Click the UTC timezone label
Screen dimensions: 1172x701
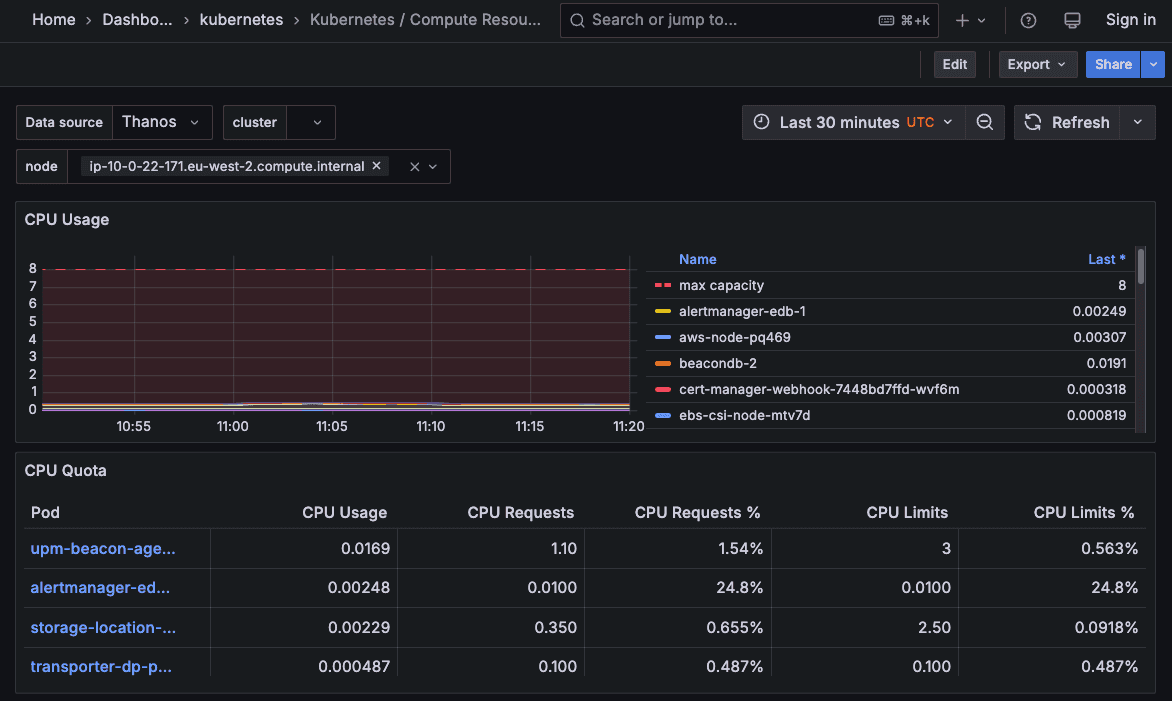click(920, 122)
